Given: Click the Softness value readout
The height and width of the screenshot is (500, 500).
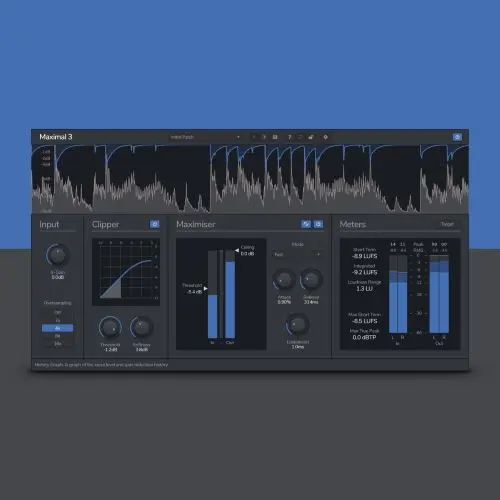Looking at the screenshot, I should (142, 350).
